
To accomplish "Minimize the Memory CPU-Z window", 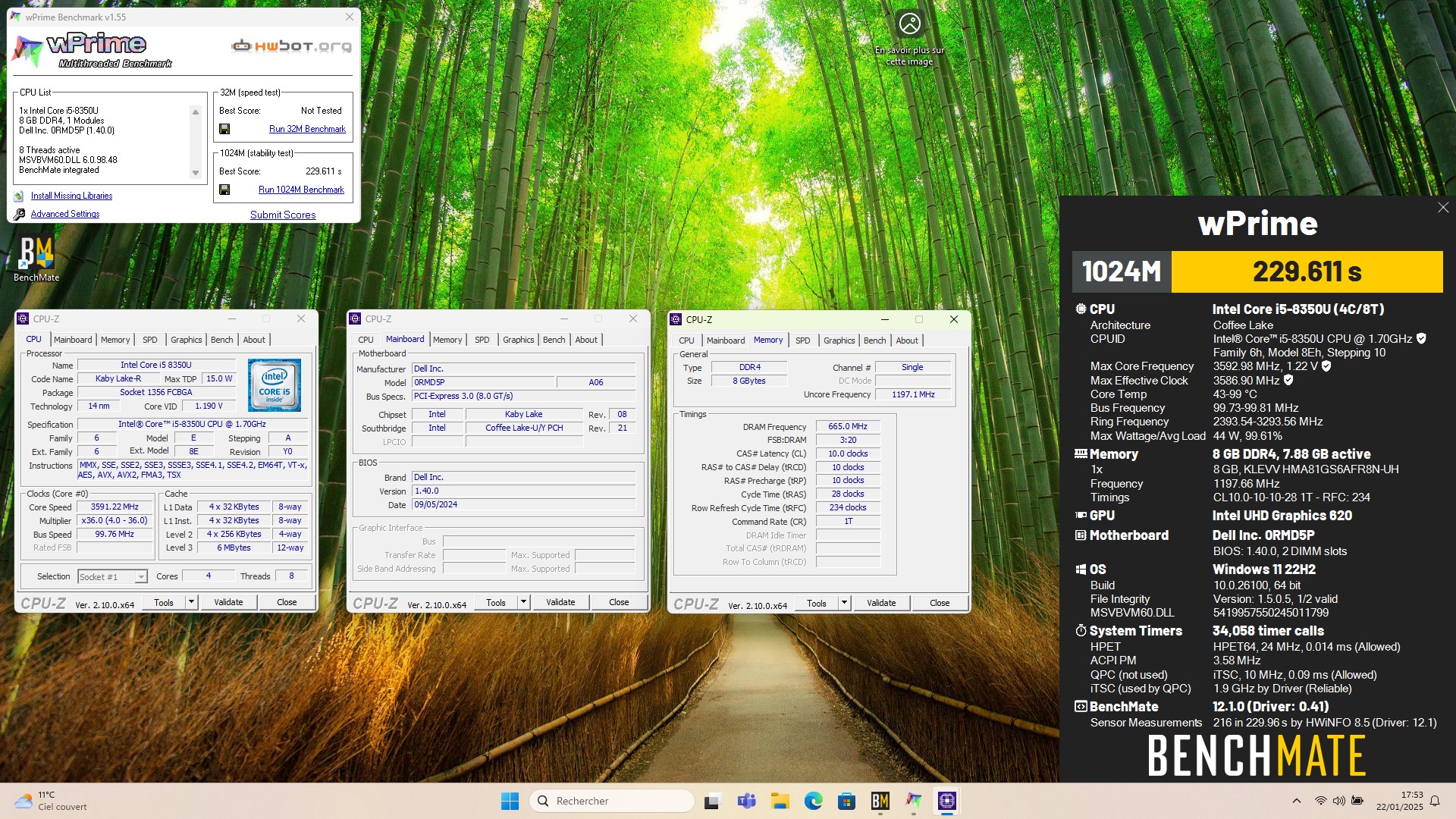I will pyautogui.click(x=885, y=319).
